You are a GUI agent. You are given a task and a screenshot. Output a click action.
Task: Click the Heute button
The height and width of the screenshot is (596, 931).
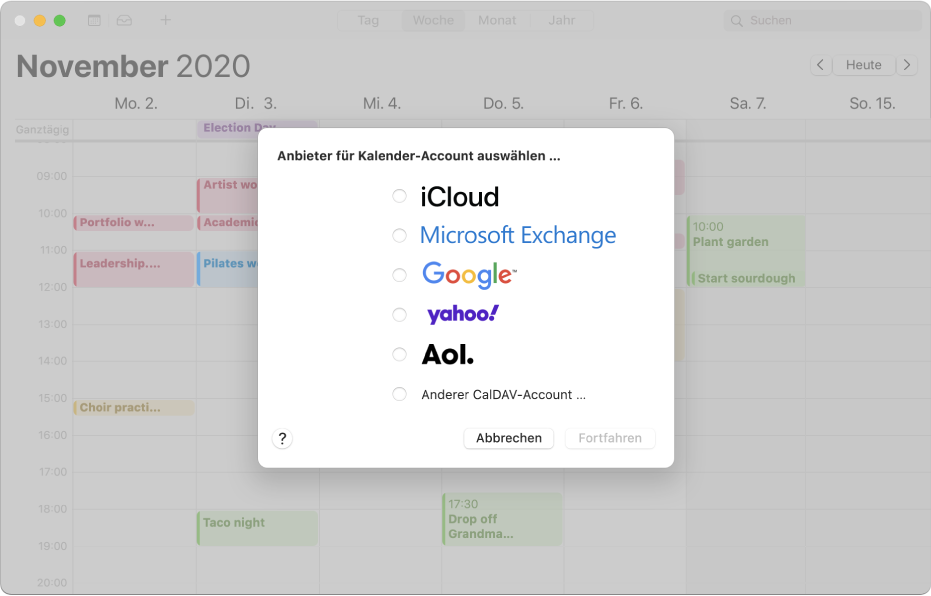(864, 65)
